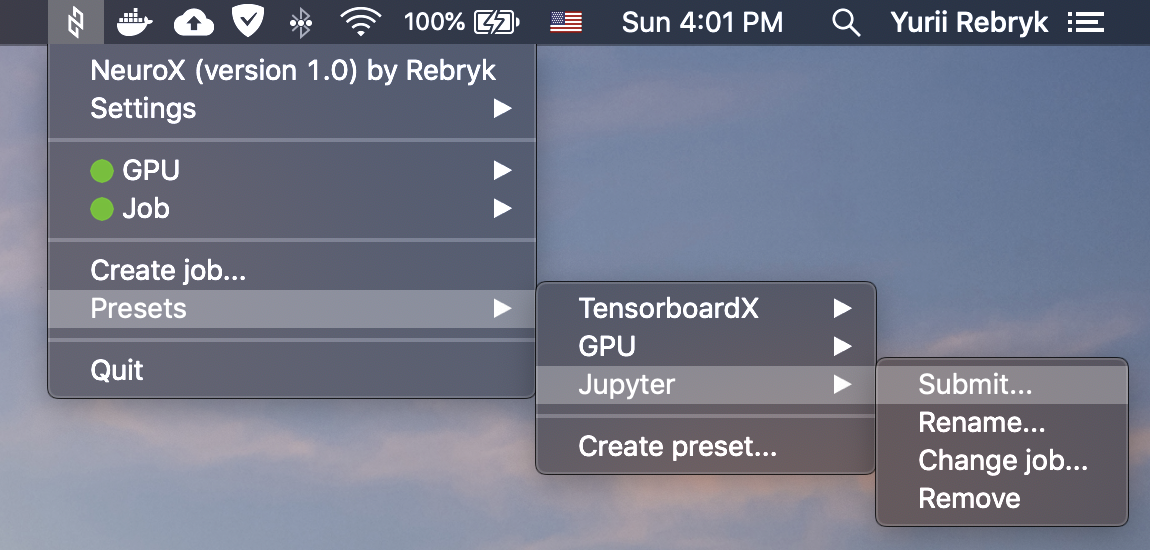Open the Docker whale menu bar icon
The image size is (1150, 550).
(135, 23)
